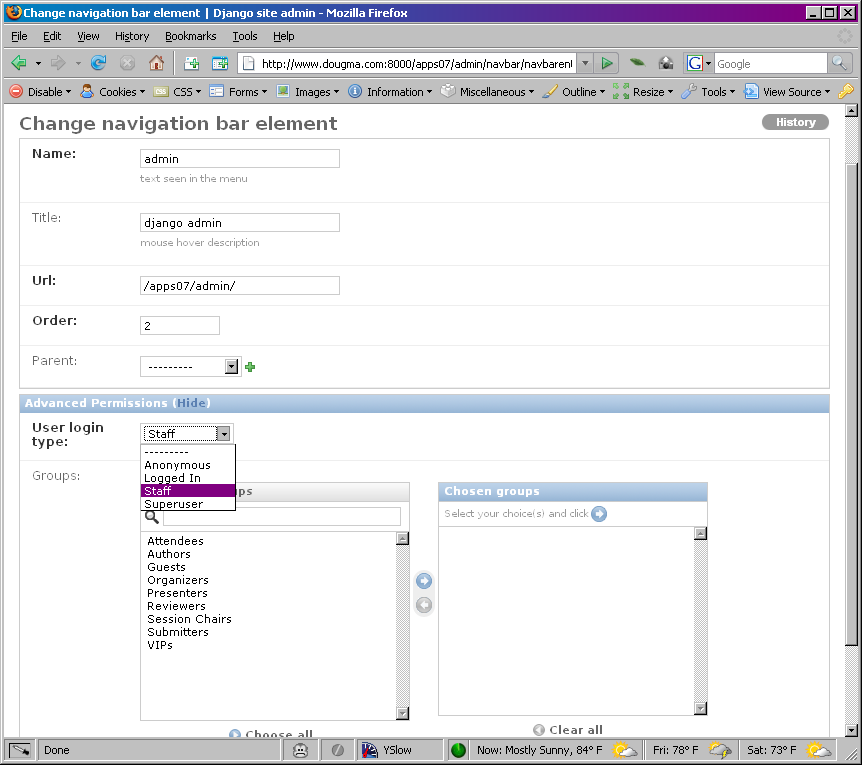This screenshot has width=862, height=765.
Task: Open the Parent dropdown
Action: (x=190, y=367)
